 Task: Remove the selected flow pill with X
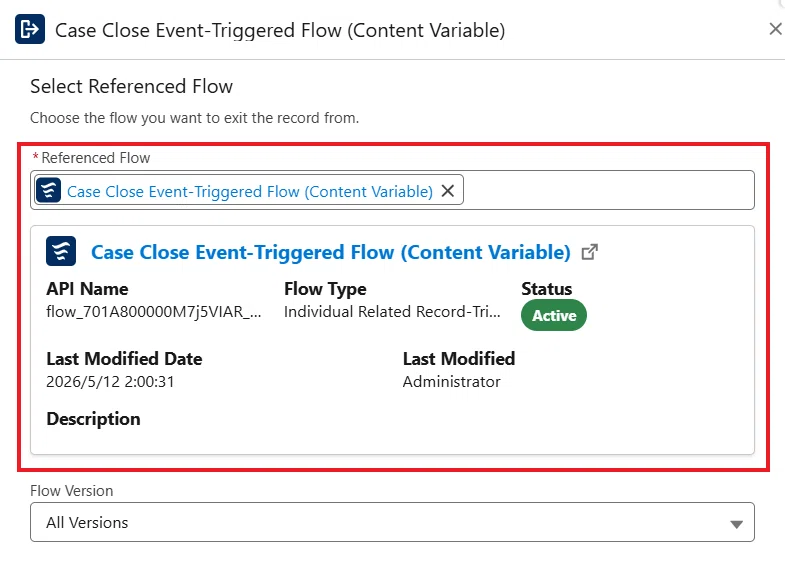point(448,191)
